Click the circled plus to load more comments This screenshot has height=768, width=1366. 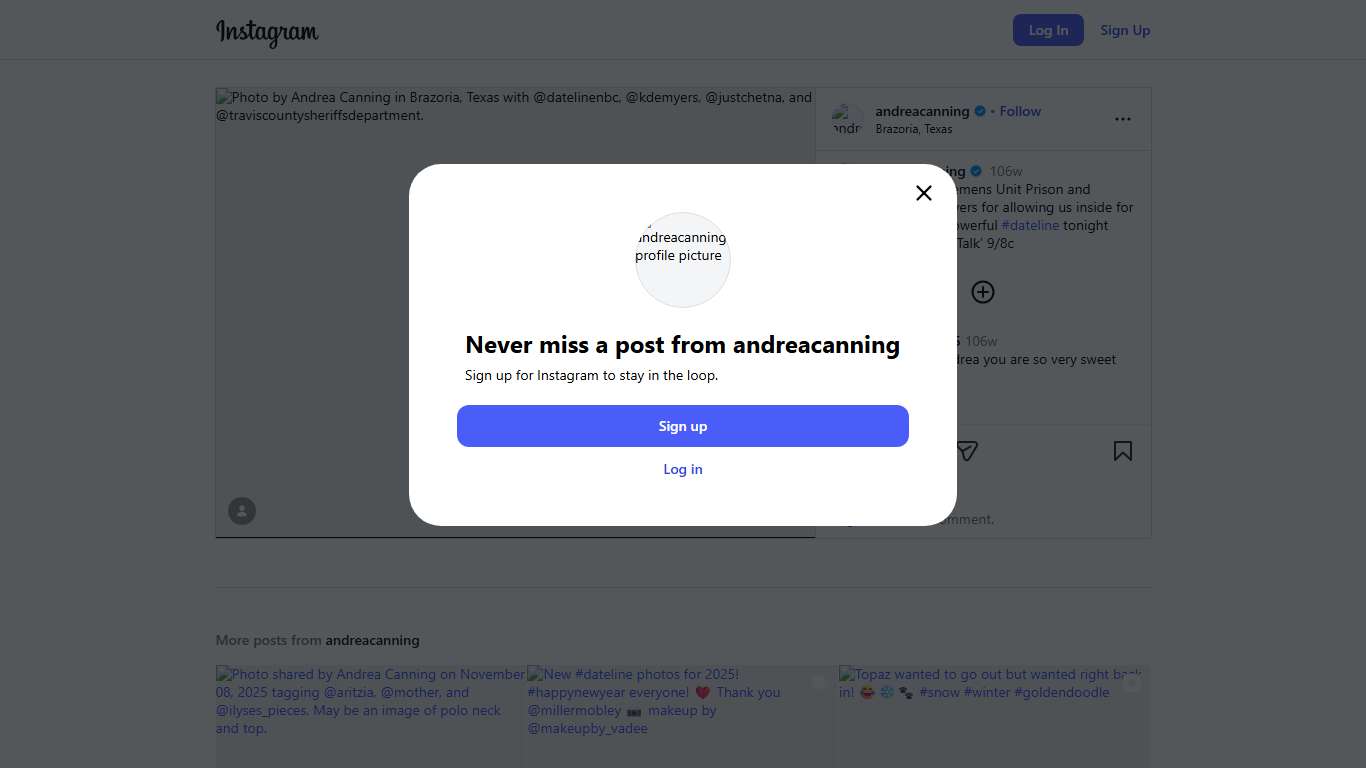click(x=983, y=292)
